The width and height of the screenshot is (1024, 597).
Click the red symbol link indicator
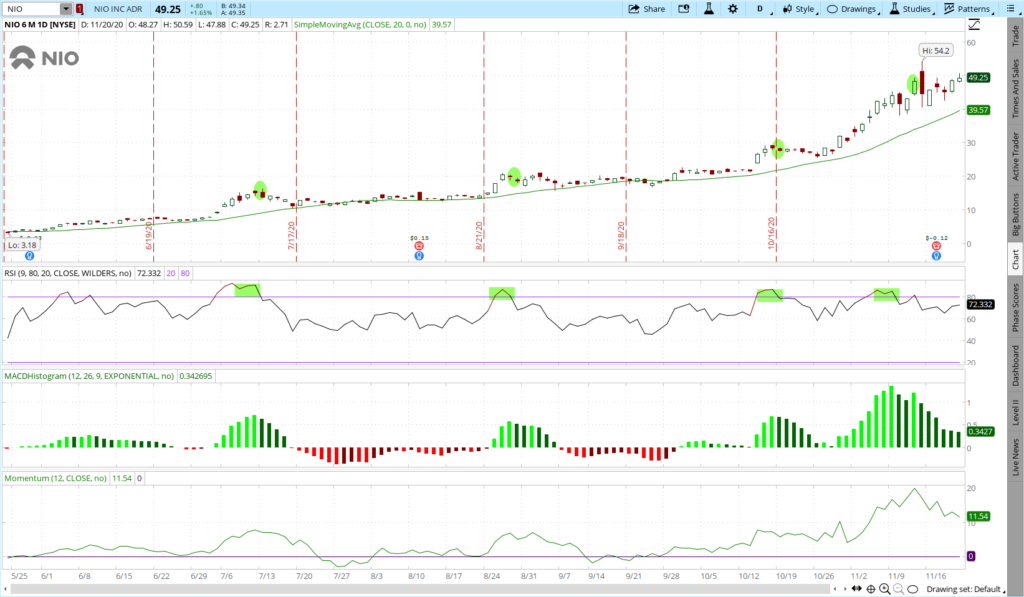pos(80,9)
